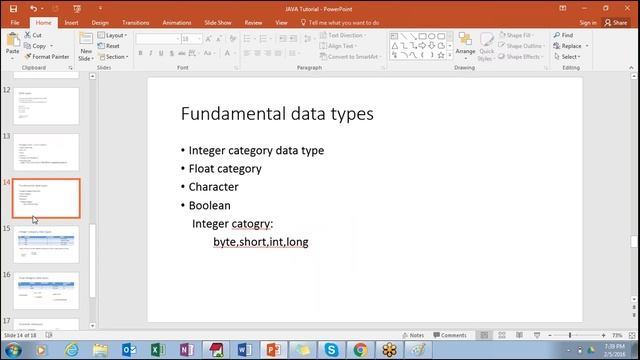Toggle Italic formatting
This screenshot has height=360, width=640.
pos(151,53)
